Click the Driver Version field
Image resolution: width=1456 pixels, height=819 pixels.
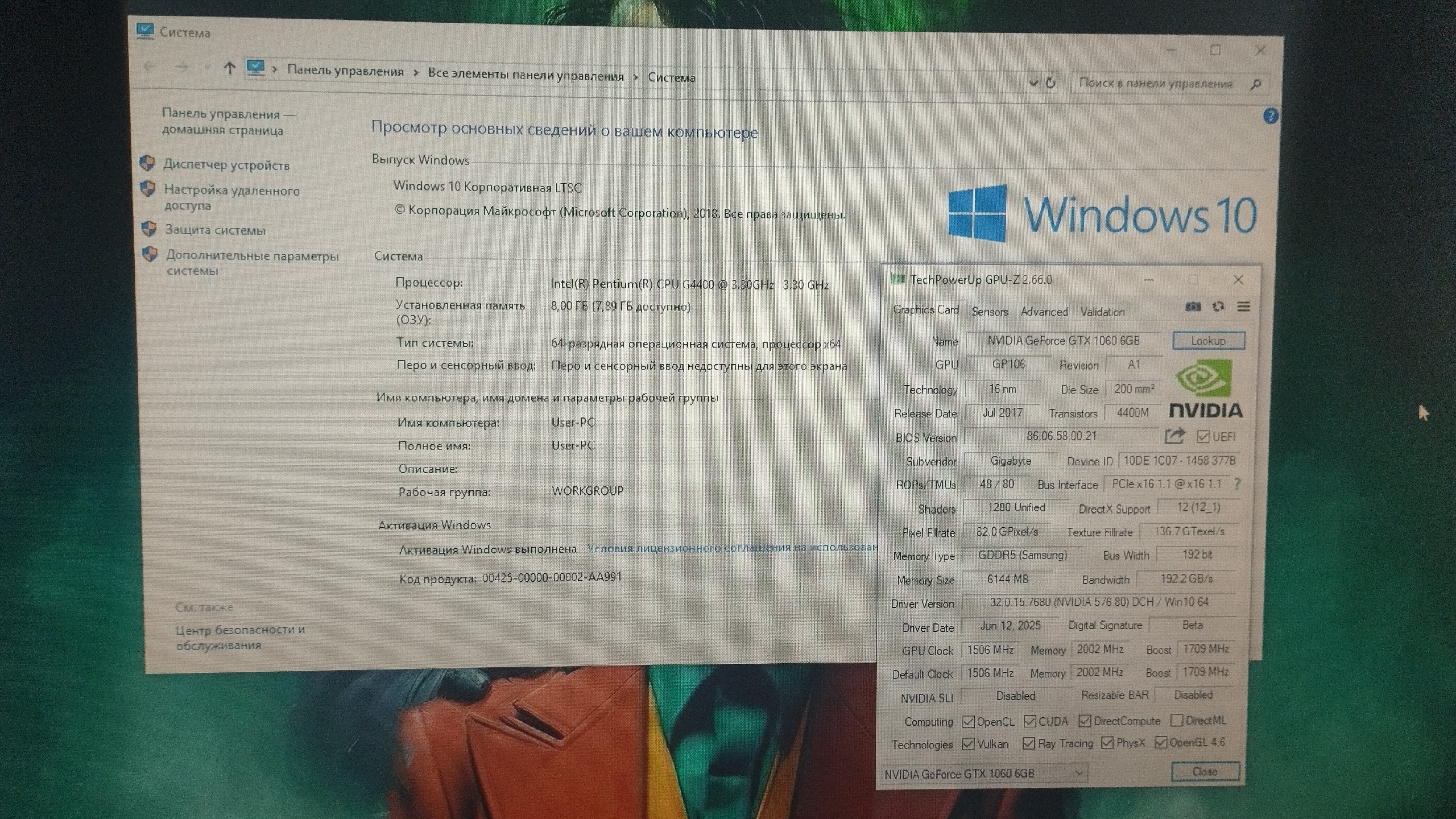1098,602
